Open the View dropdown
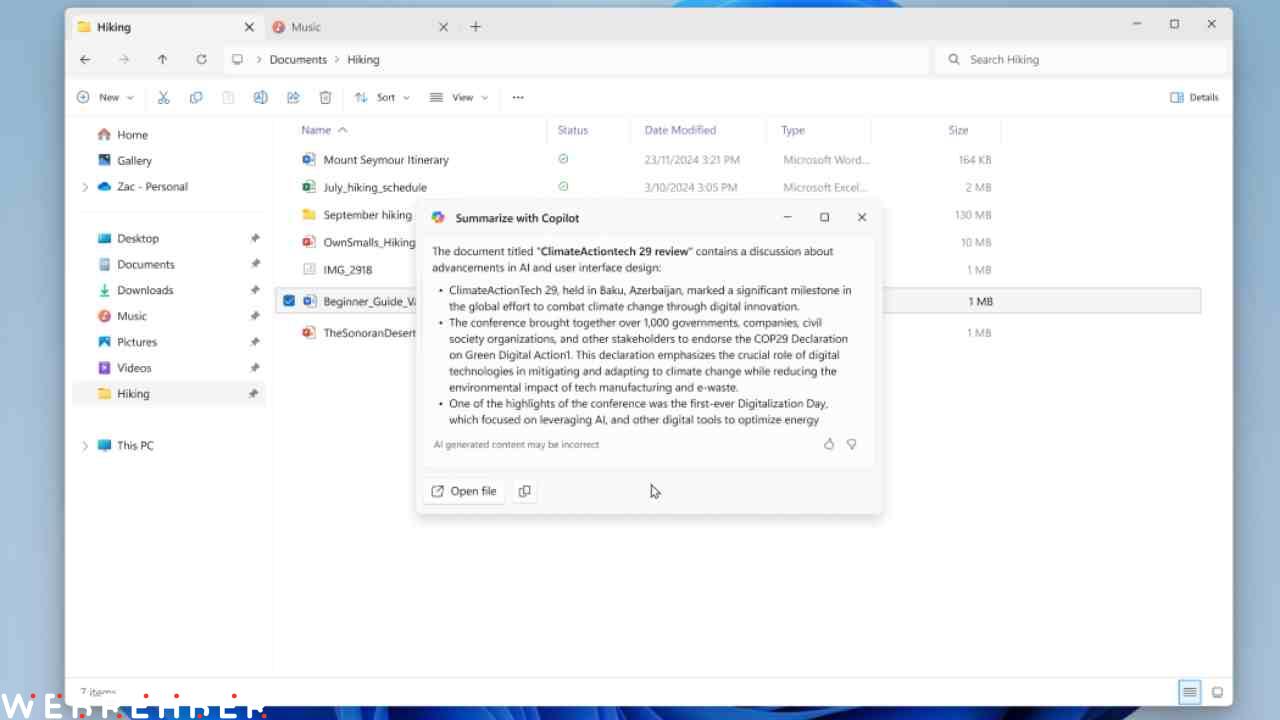 tap(459, 97)
